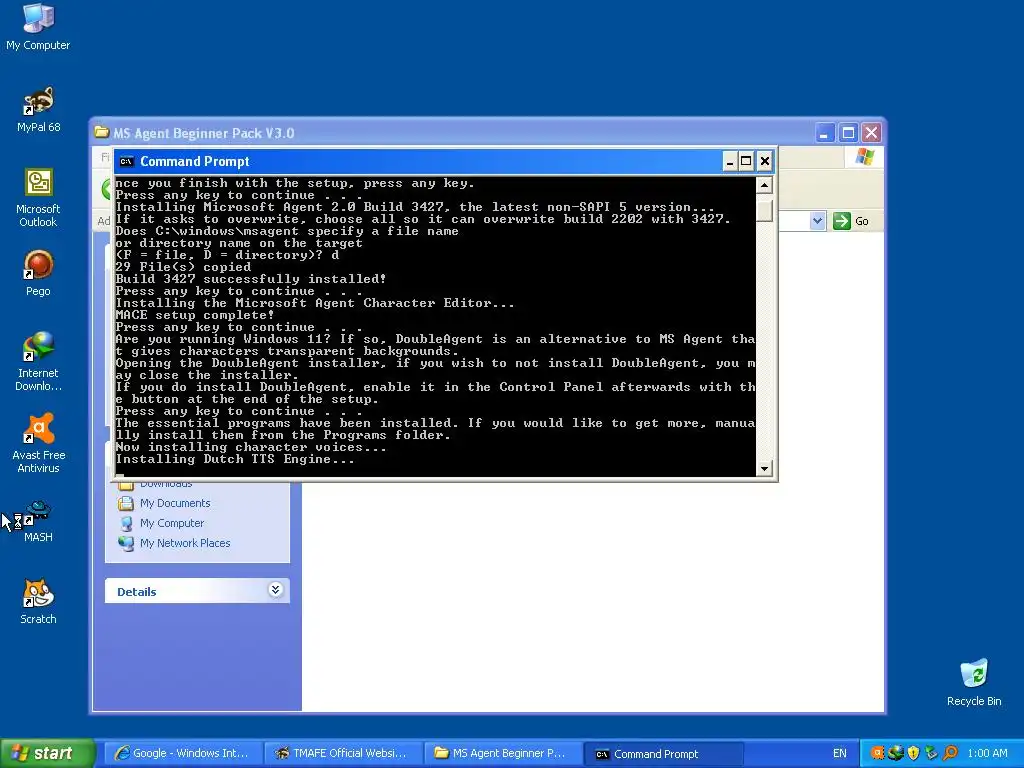Image resolution: width=1024 pixels, height=768 pixels.
Task: Click the Command Prompt scroll down arrow
Action: [x=764, y=469]
